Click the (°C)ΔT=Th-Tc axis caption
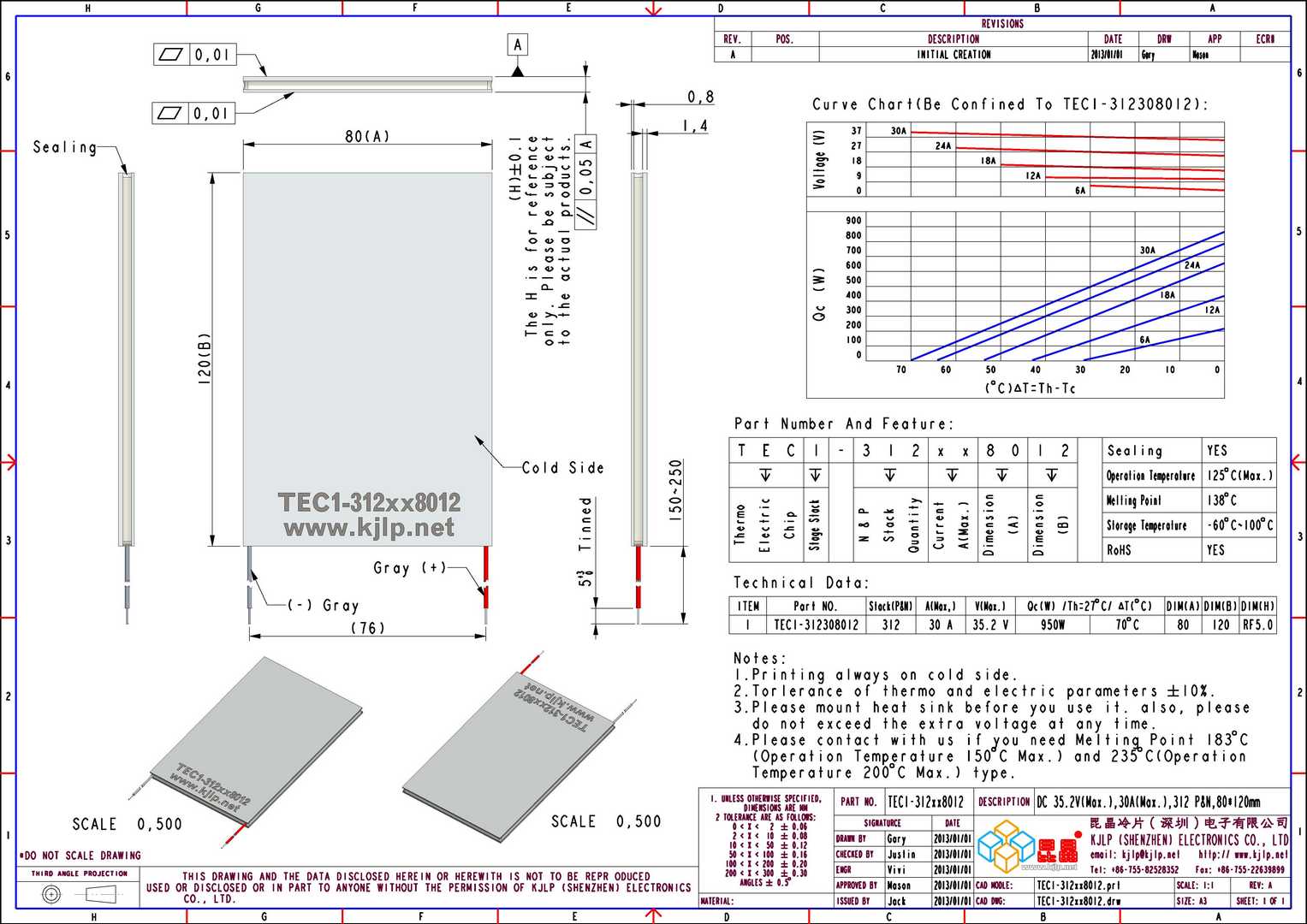 pos(1030,388)
